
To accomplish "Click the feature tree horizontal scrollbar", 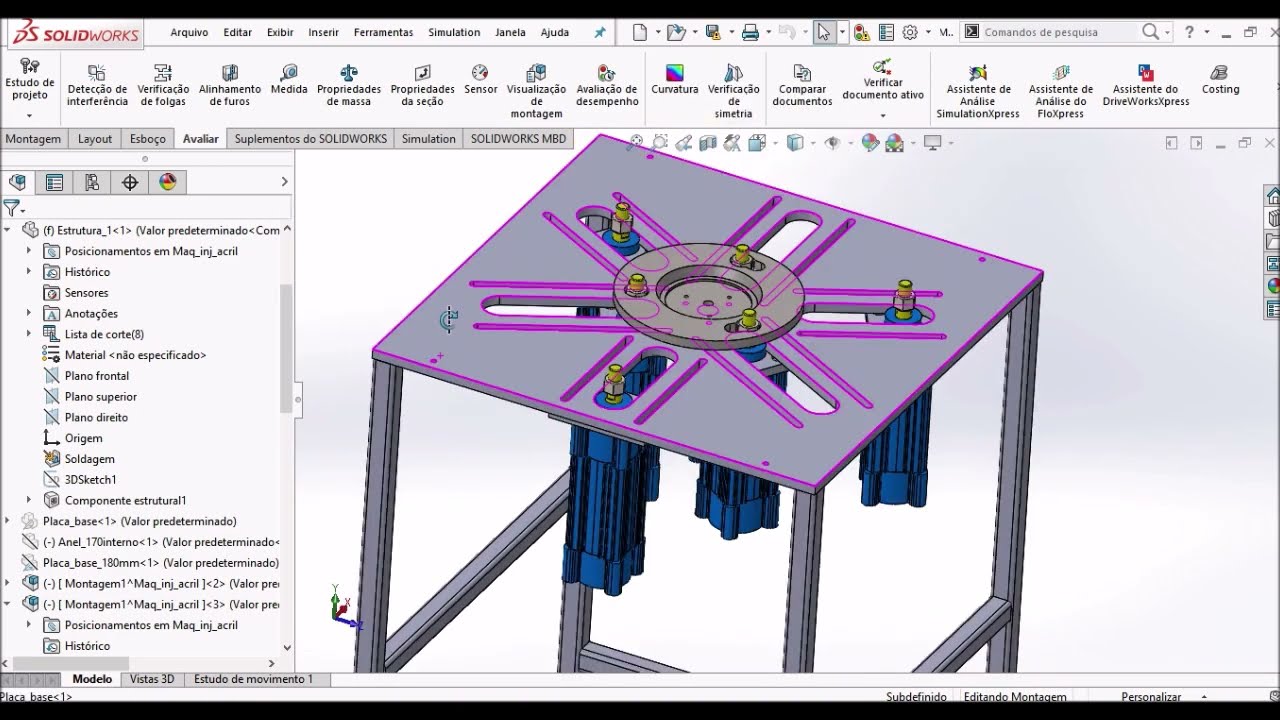I will pos(71,663).
